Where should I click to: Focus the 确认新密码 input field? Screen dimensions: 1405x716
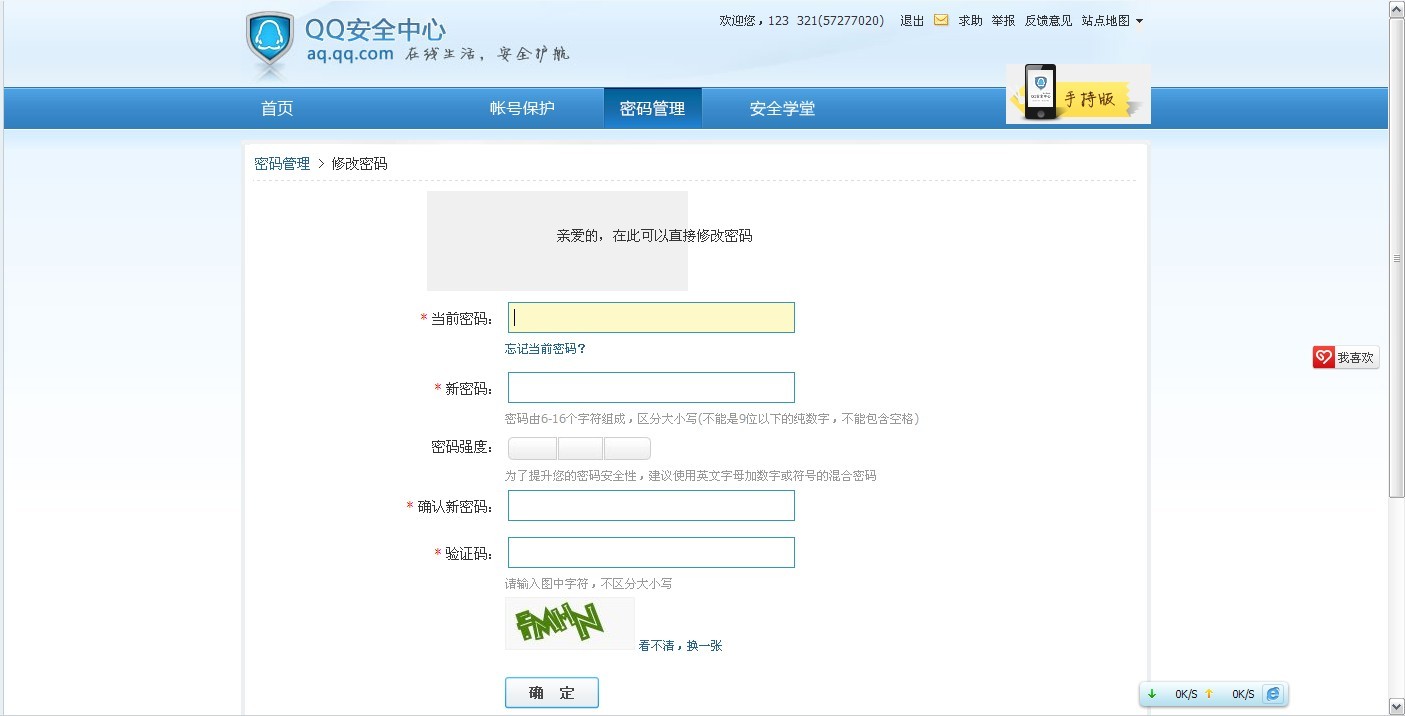click(x=651, y=505)
